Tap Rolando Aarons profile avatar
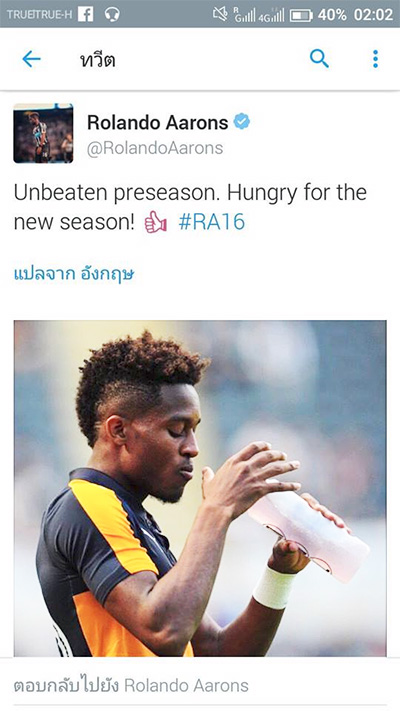The width and height of the screenshot is (400, 711). coord(43,133)
